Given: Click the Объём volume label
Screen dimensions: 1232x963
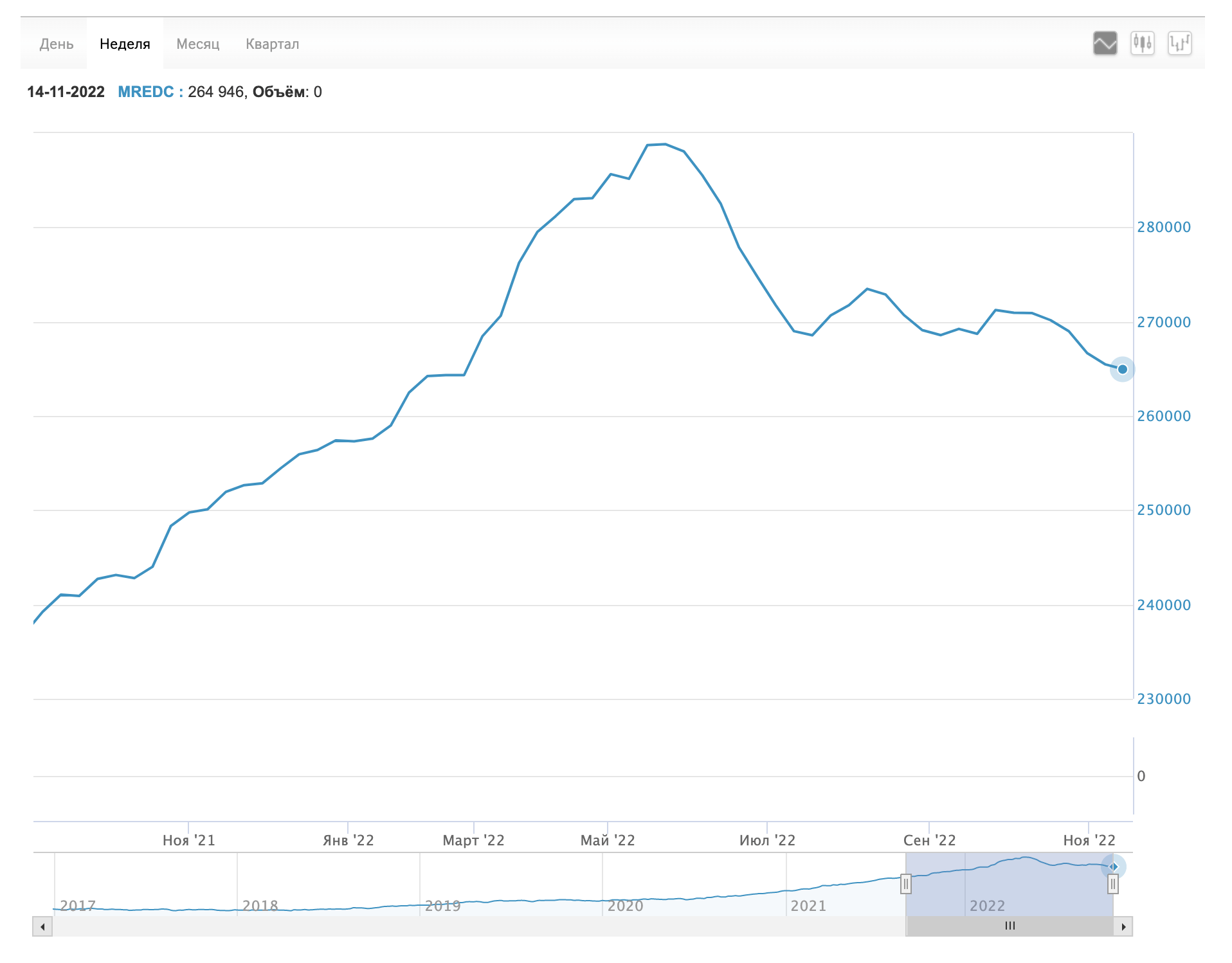Looking at the screenshot, I should coord(278,92).
